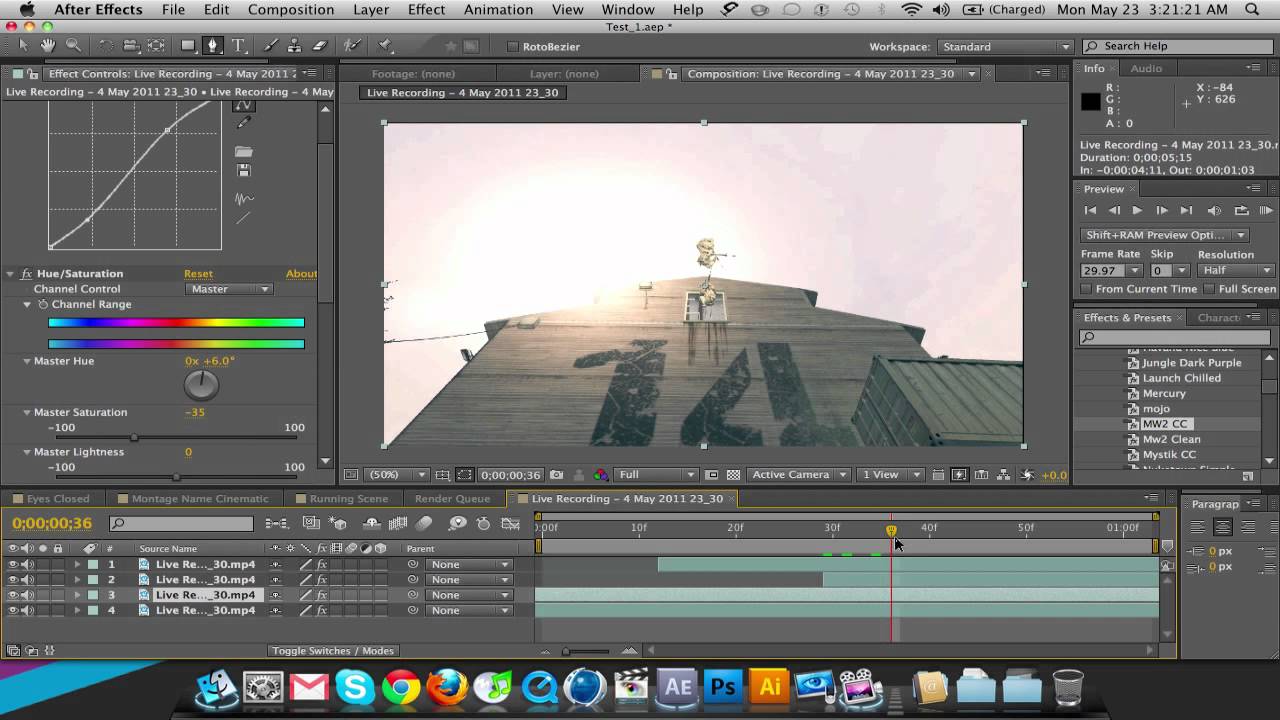The height and width of the screenshot is (720, 1280).
Task: Check the From Current Time option
Action: click(x=1086, y=289)
